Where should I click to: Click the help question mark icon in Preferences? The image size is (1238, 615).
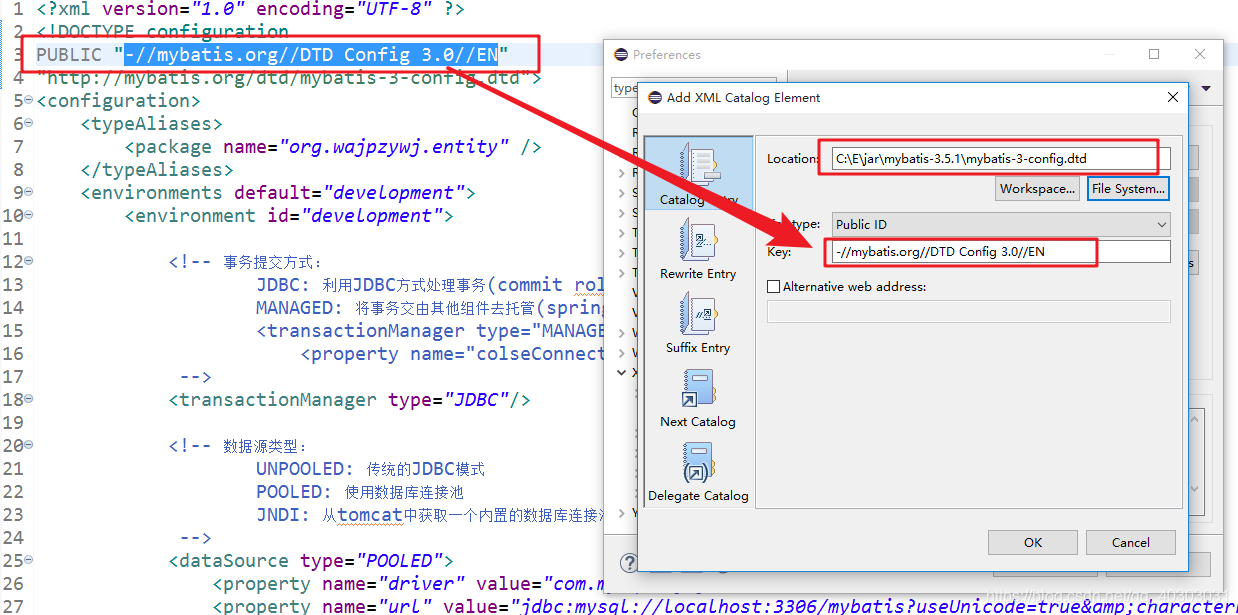point(628,563)
